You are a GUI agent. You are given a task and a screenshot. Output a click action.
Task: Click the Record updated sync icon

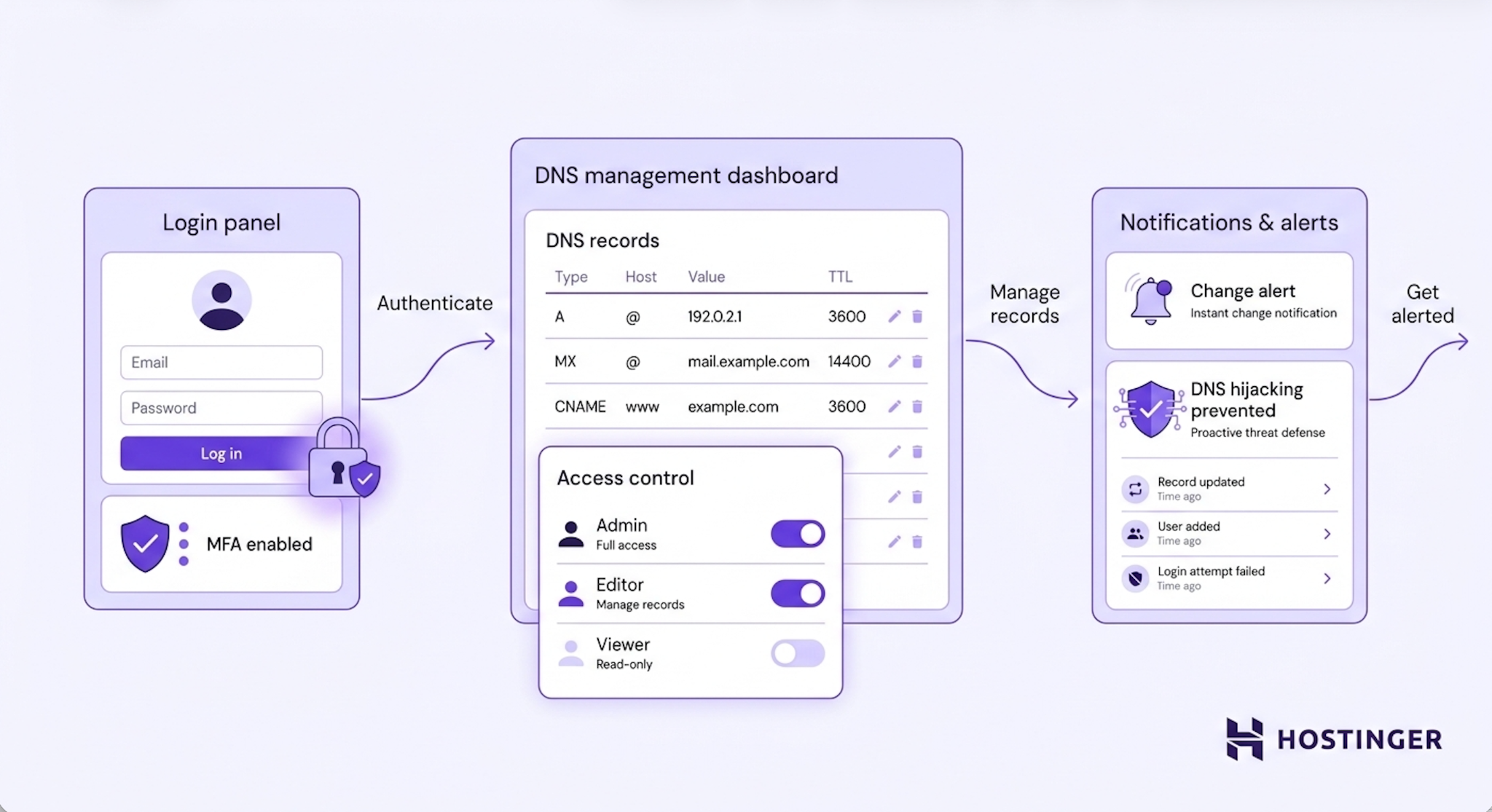point(1135,489)
